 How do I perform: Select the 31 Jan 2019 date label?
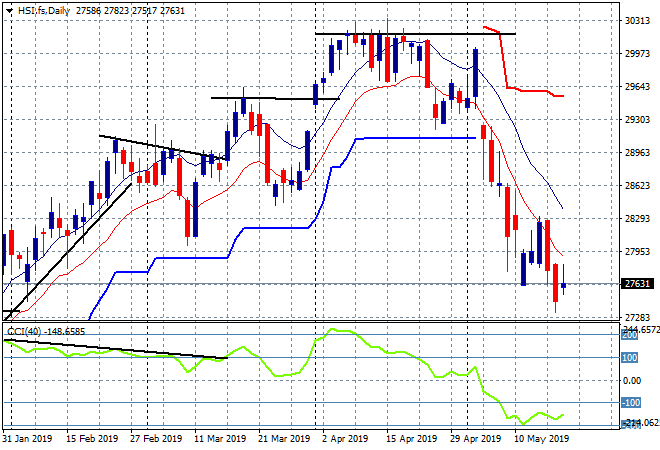pos(27,439)
